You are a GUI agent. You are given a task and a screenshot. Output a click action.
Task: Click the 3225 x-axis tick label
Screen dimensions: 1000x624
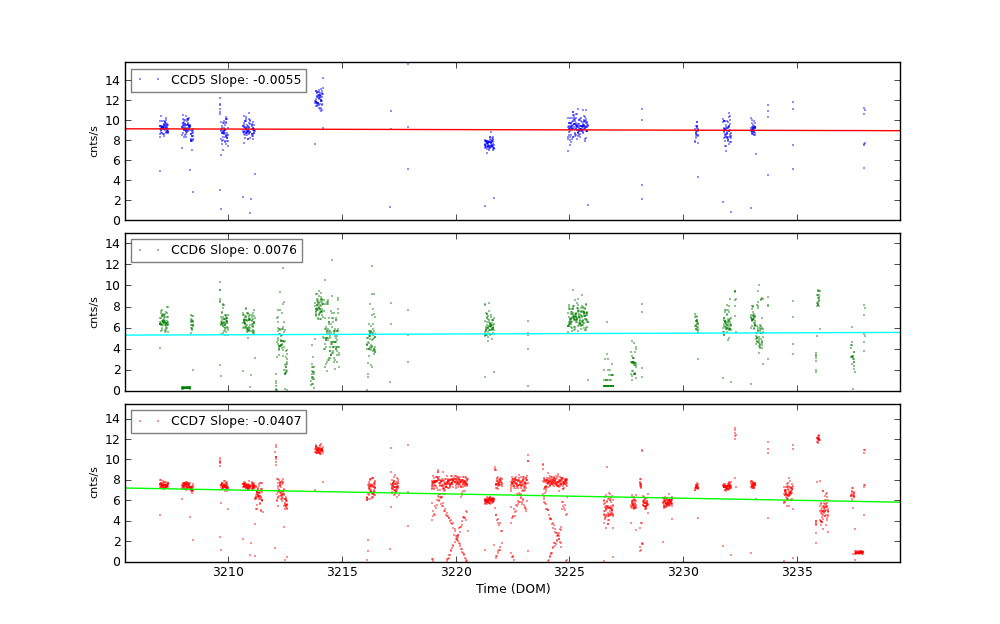pyautogui.click(x=569, y=572)
